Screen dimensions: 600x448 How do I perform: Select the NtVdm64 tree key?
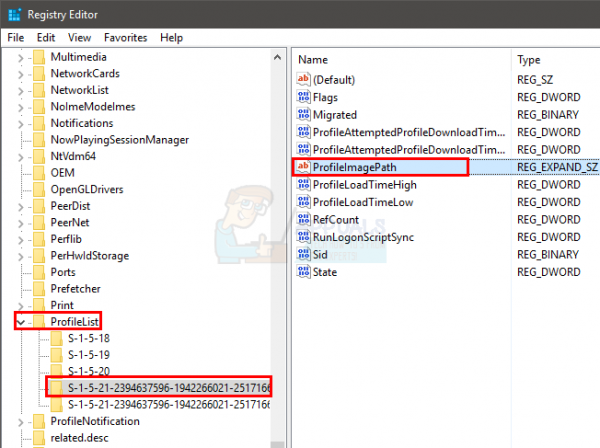click(x=73, y=156)
